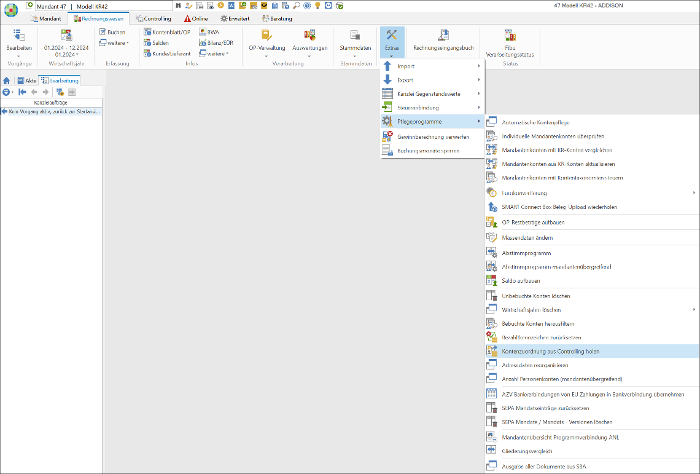Image resolution: width=700 pixels, height=474 pixels.
Task: Choose SEPA Mandatseinträge zurücksetzen
Action: (592, 408)
